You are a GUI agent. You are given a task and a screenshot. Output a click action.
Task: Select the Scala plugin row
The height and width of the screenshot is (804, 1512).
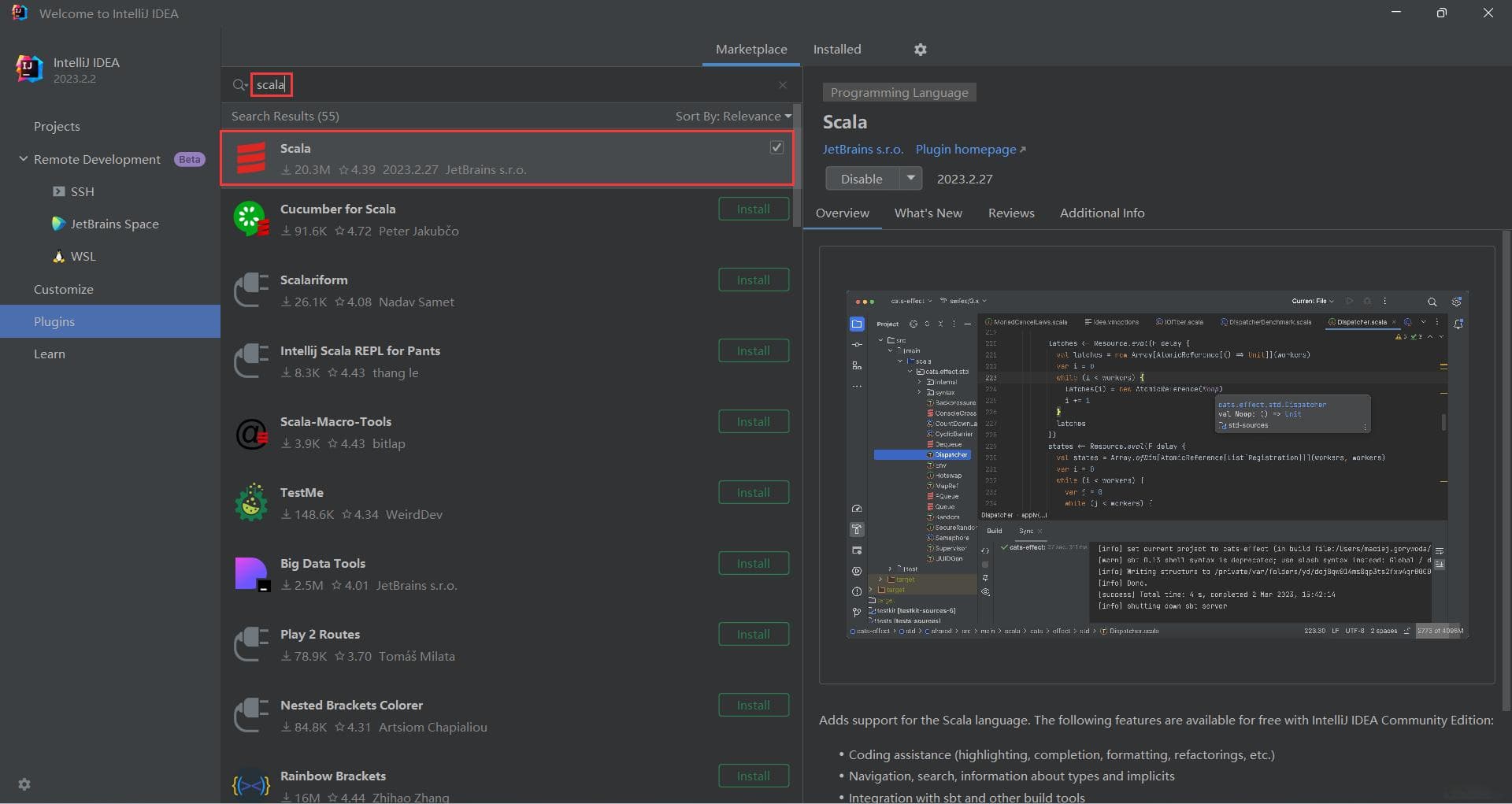coord(507,158)
